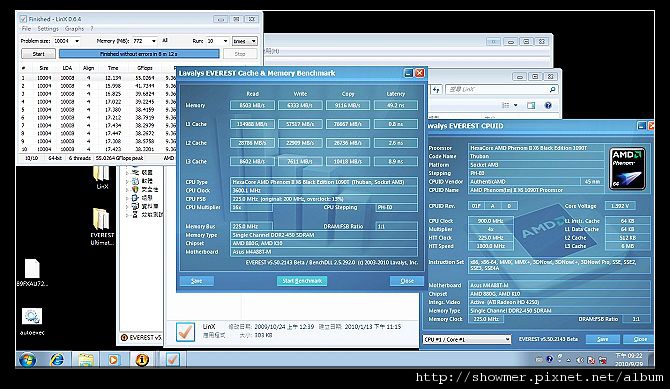The image size is (670, 389).
Task: Expand the Run count dropdown in LinX
Action: (225, 41)
